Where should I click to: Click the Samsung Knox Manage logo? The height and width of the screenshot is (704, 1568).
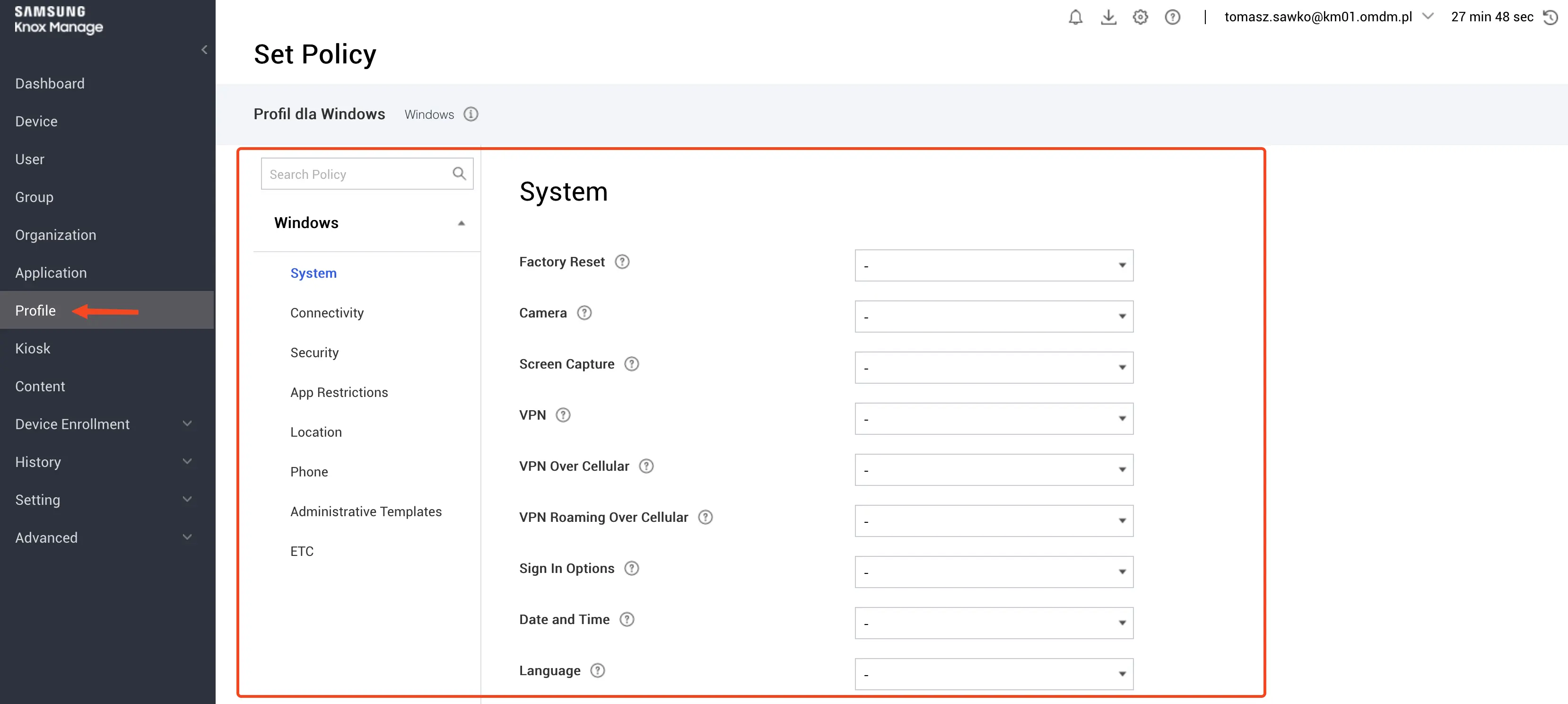[59, 19]
